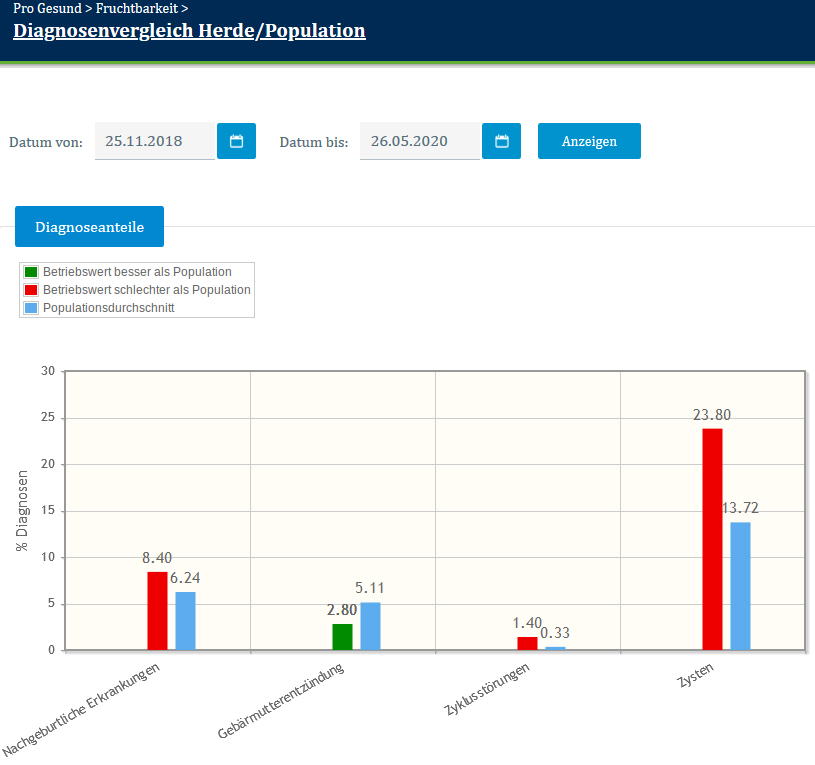Select the green Gebärmutterentzündung bar at 2.80
Image resolution: width=815 pixels, height=765 pixels.
[x=342, y=637]
